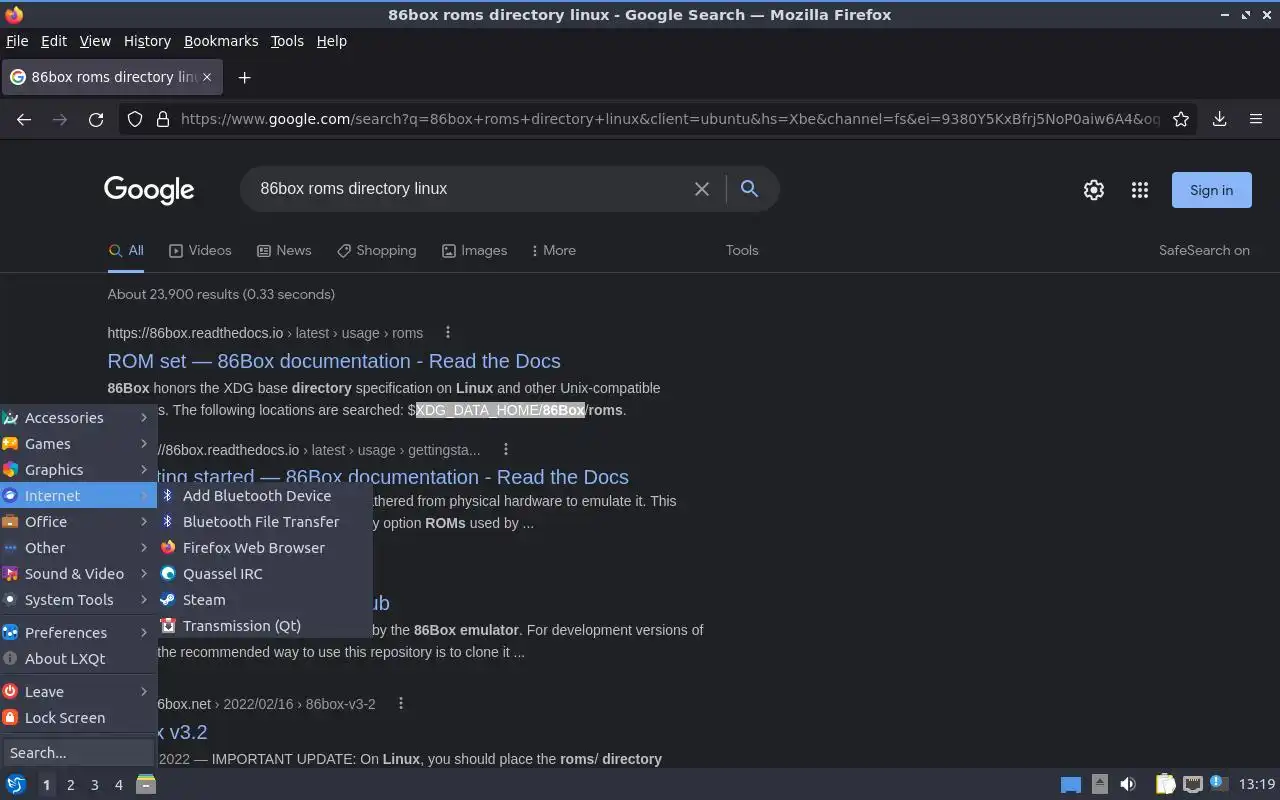Open the Firefox History menu
This screenshot has height=800, width=1280.
147,41
